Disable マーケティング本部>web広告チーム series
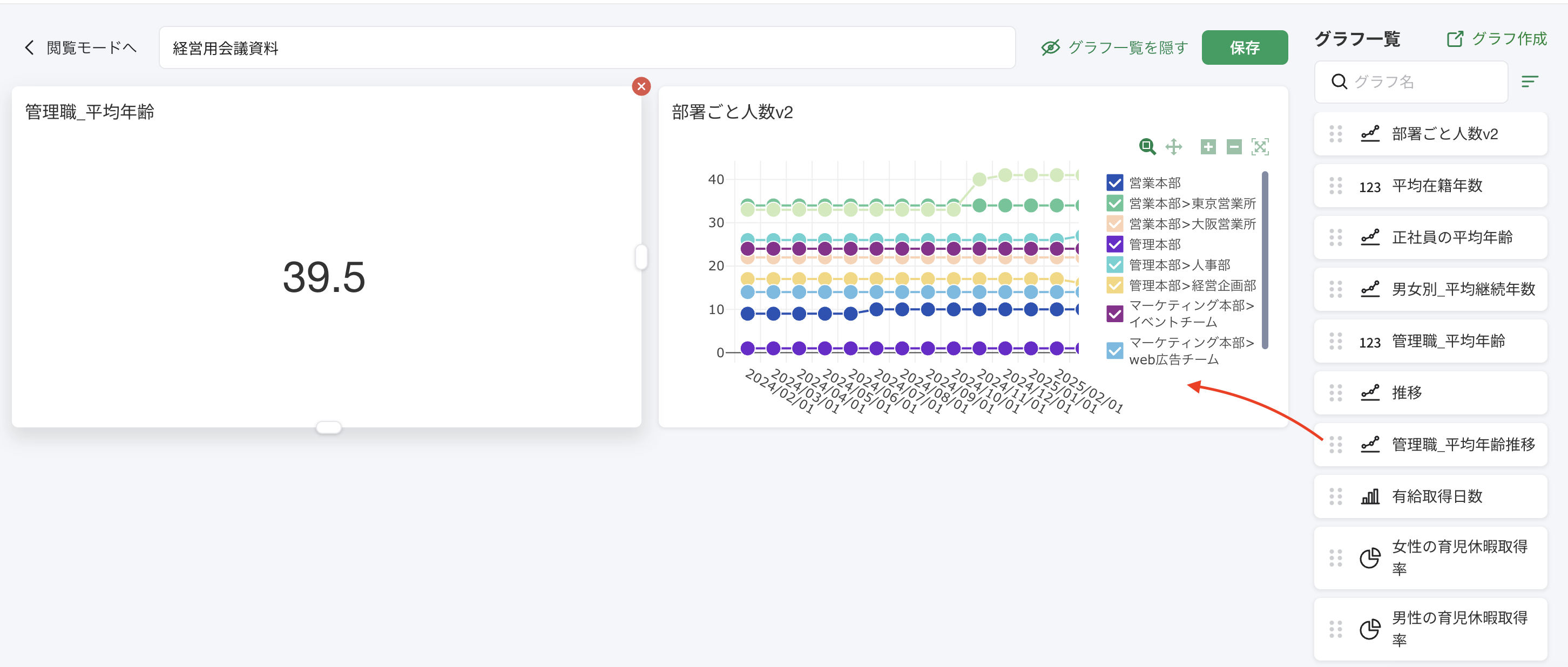Image resolution: width=1568 pixels, height=667 pixels. point(1114,351)
